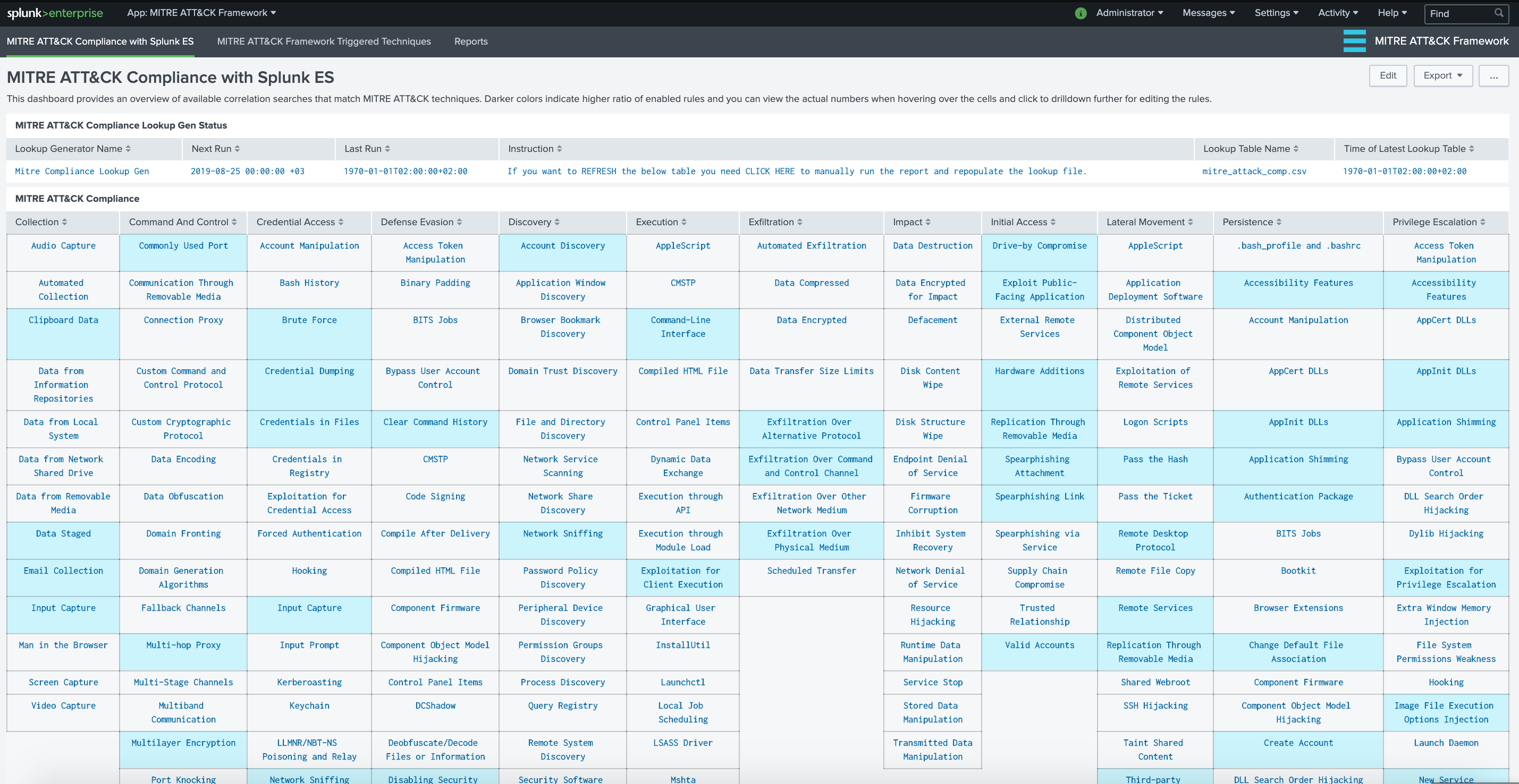Expand the Activity menu
The height and width of the screenshot is (784, 1519).
coord(1338,13)
